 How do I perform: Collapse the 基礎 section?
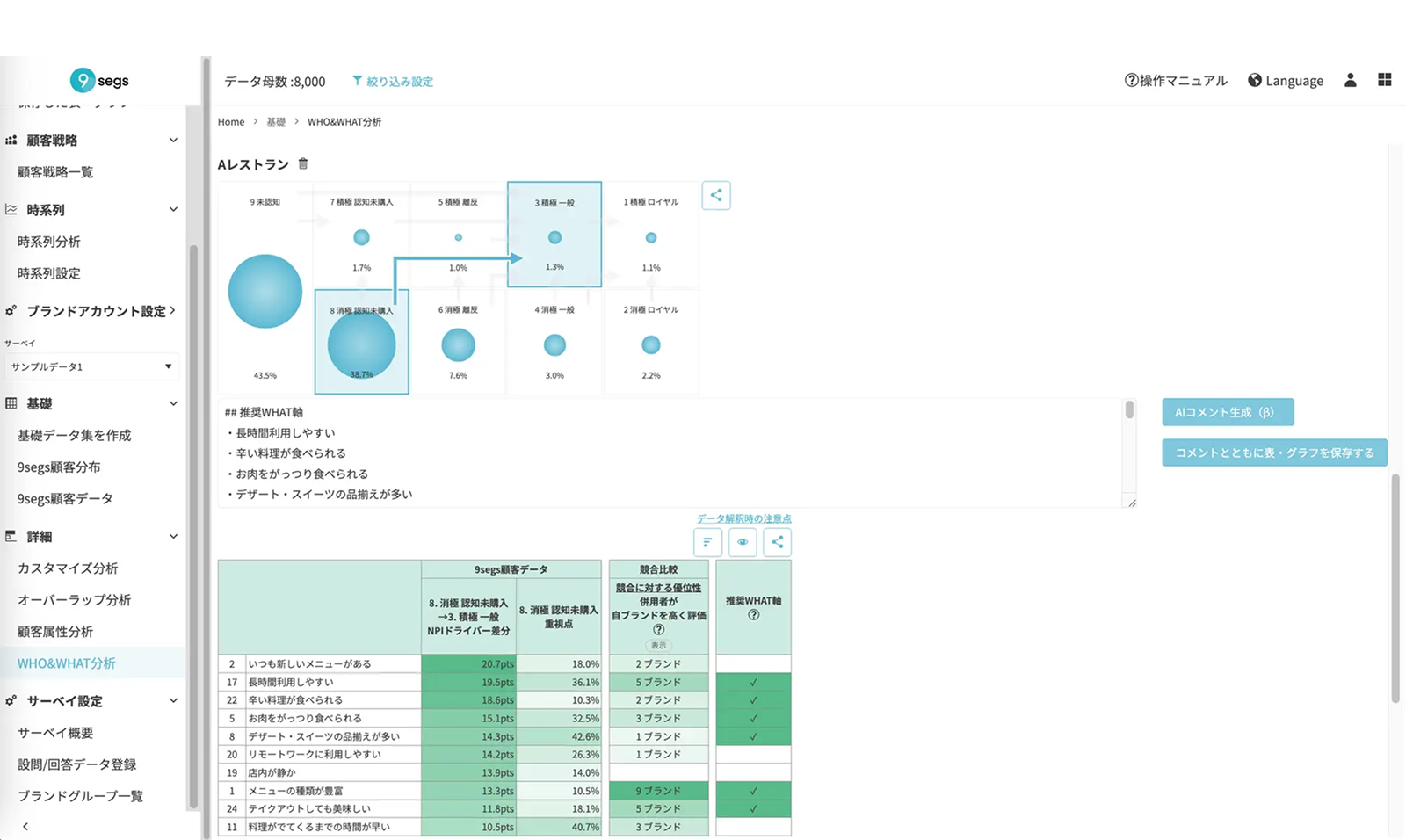[173, 403]
